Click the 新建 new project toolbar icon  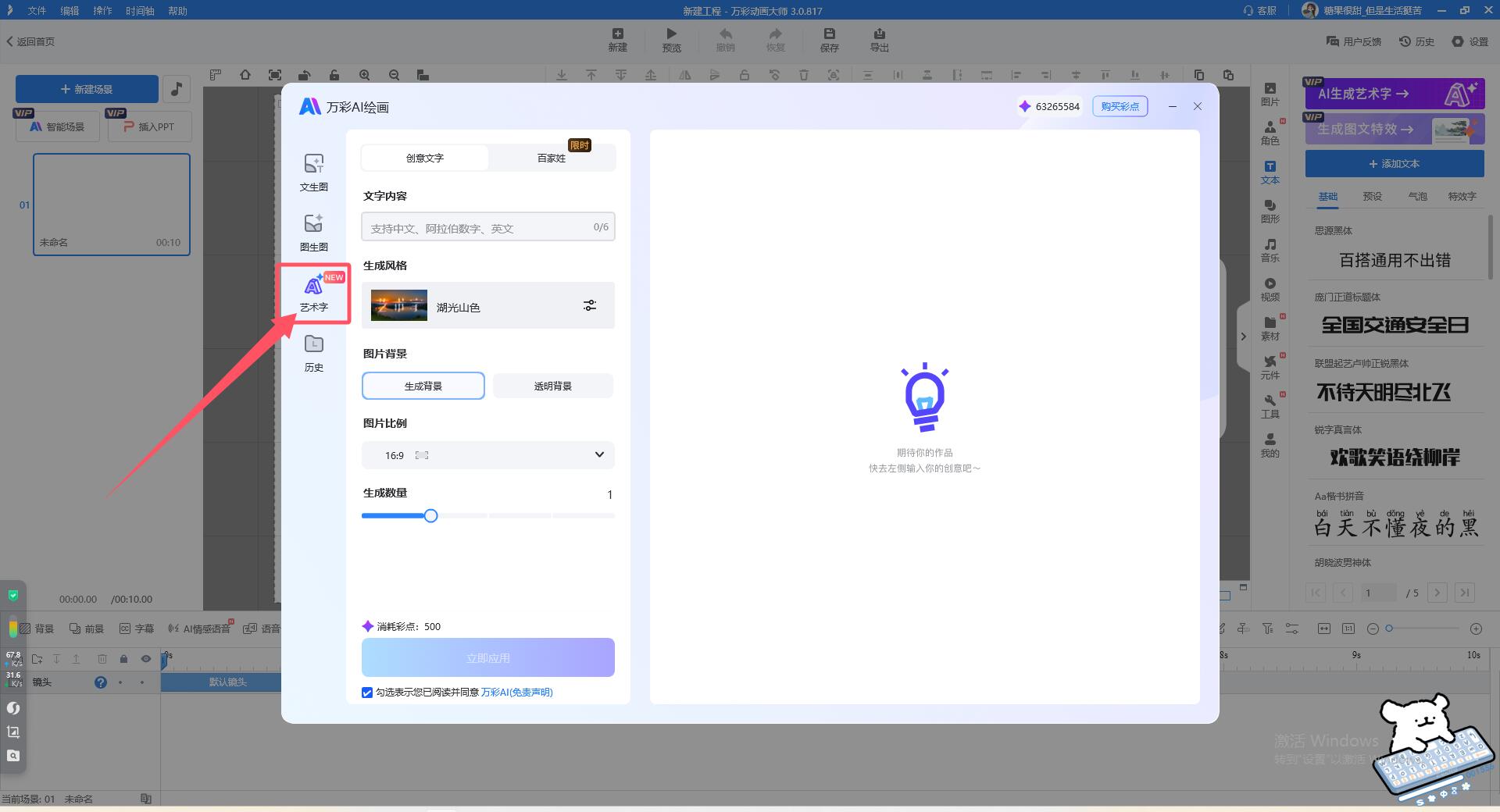pyautogui.click(x=617, y=40)
